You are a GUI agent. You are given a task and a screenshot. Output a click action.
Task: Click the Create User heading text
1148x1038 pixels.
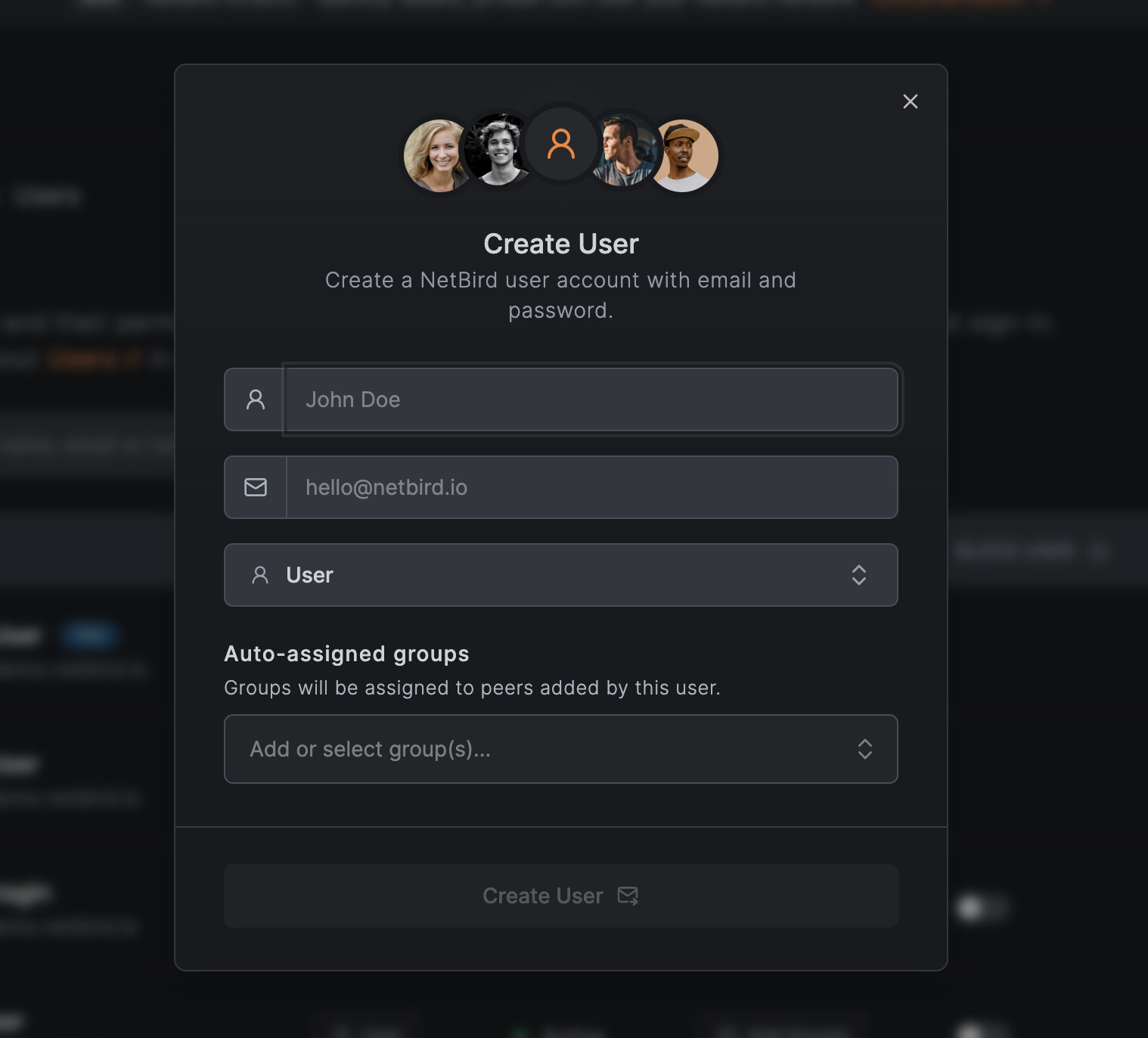pyautogui.click(x=561, y=244)
